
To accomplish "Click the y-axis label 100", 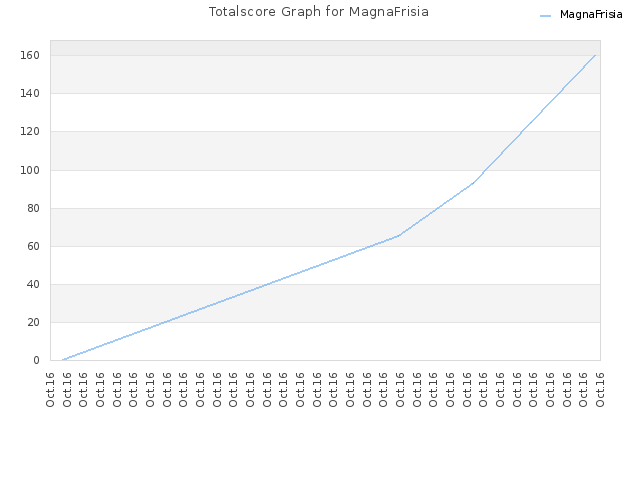I will 30,170.
